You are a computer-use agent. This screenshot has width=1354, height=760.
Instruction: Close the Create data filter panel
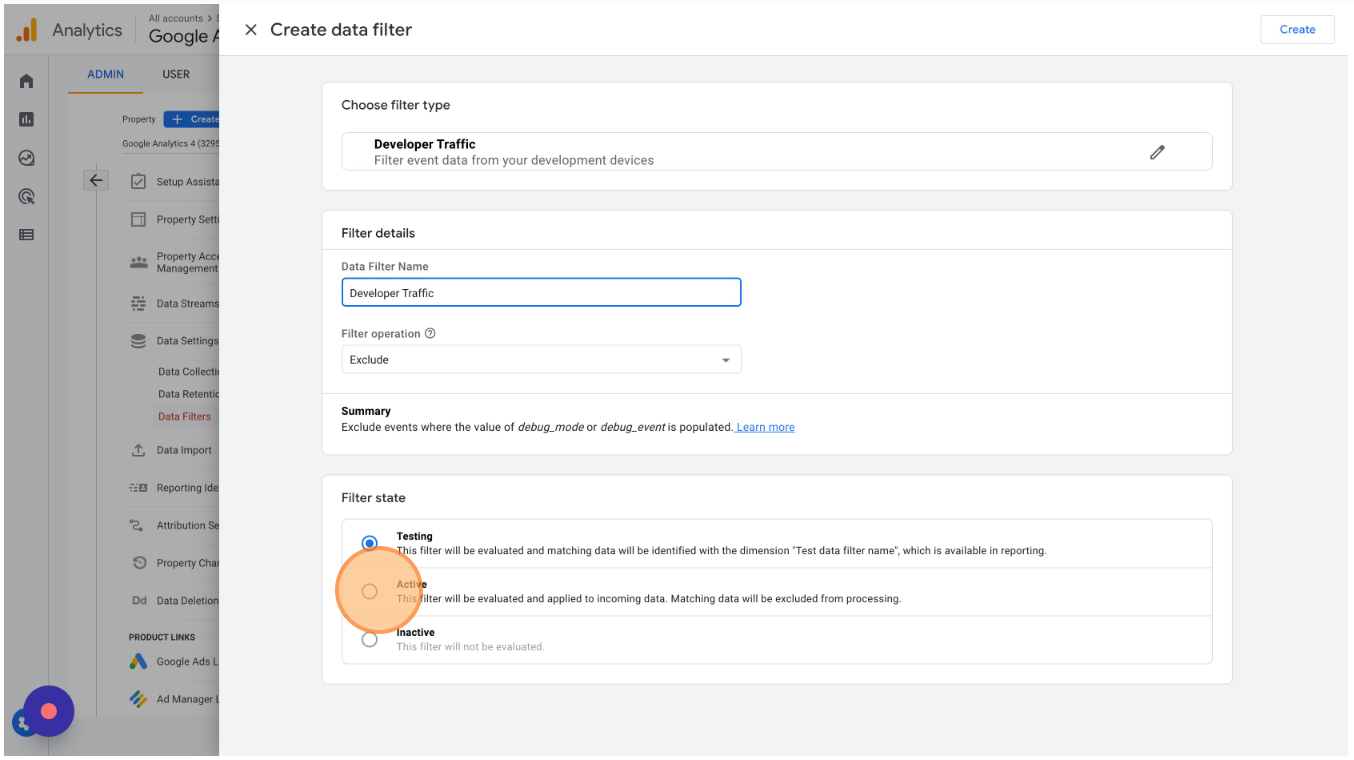coord(251,30)
